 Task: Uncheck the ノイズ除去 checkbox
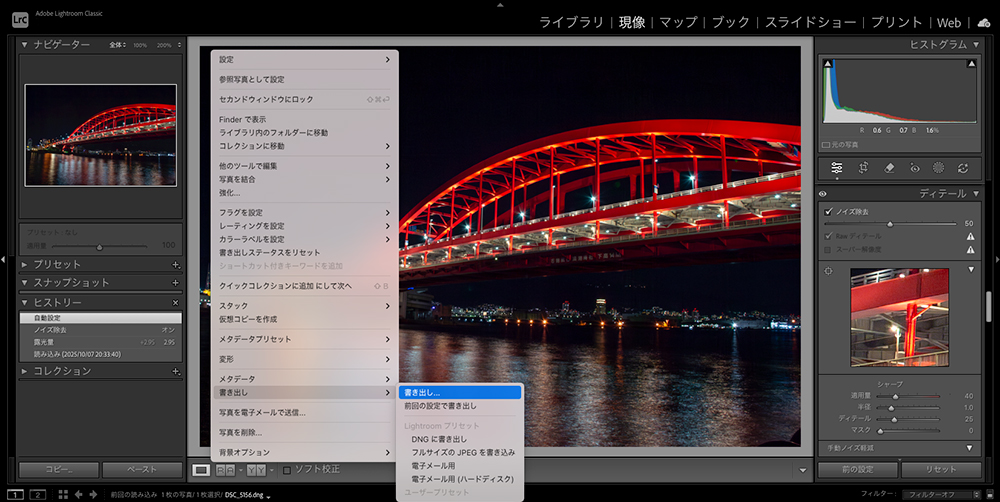pos(828,212)
